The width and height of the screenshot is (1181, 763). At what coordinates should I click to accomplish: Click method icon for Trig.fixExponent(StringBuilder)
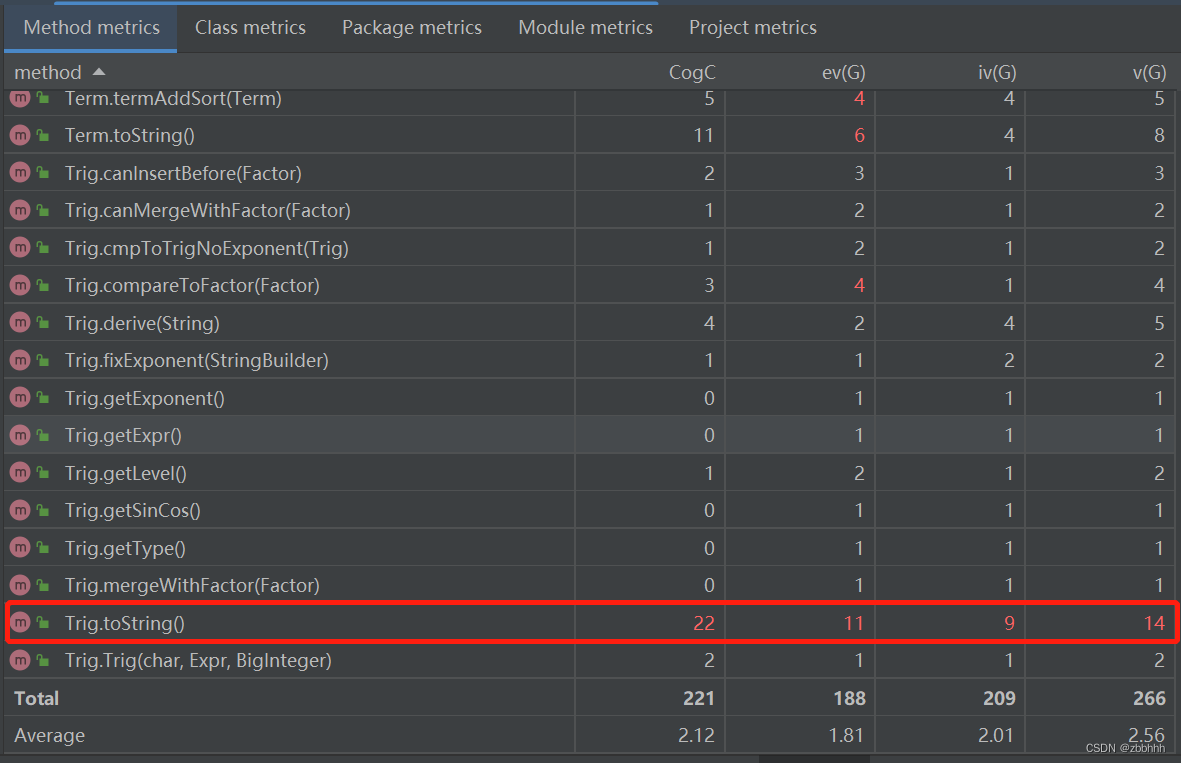(x=20, y=360)
